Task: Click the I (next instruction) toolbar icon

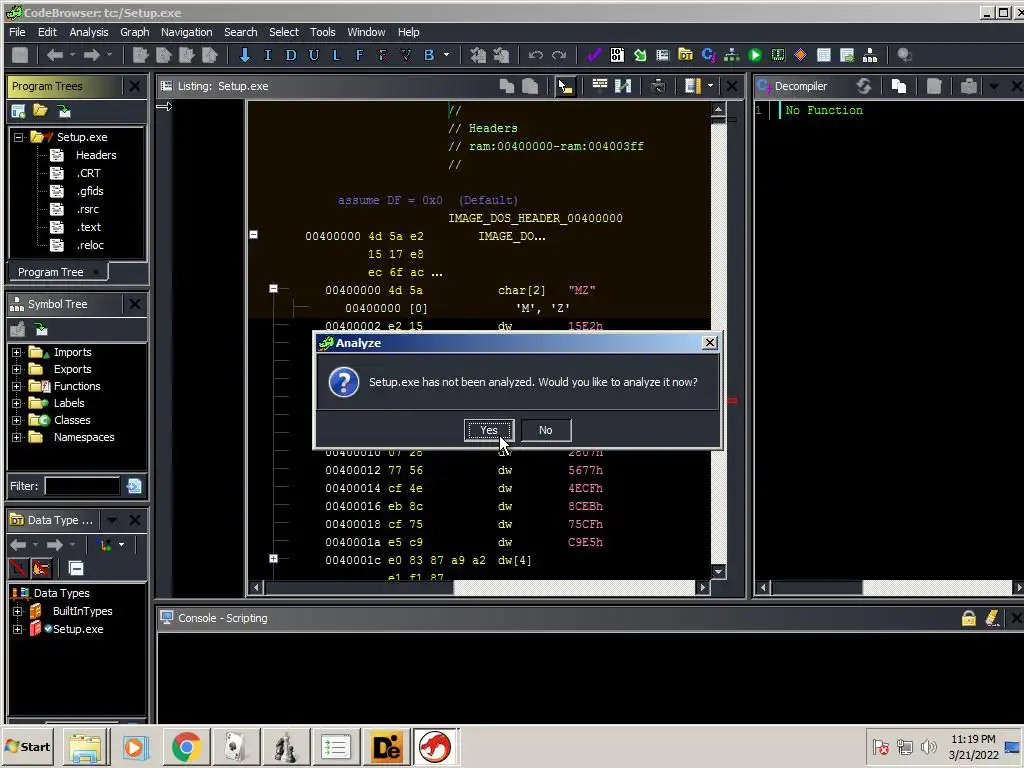Action: tap(268, 55)
